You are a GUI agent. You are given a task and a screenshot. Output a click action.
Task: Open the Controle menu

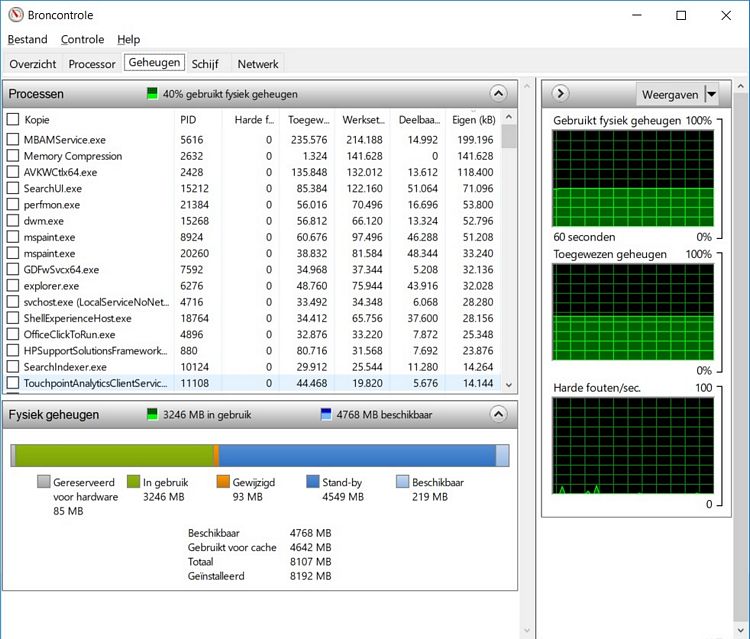click(x=82, y=39)
